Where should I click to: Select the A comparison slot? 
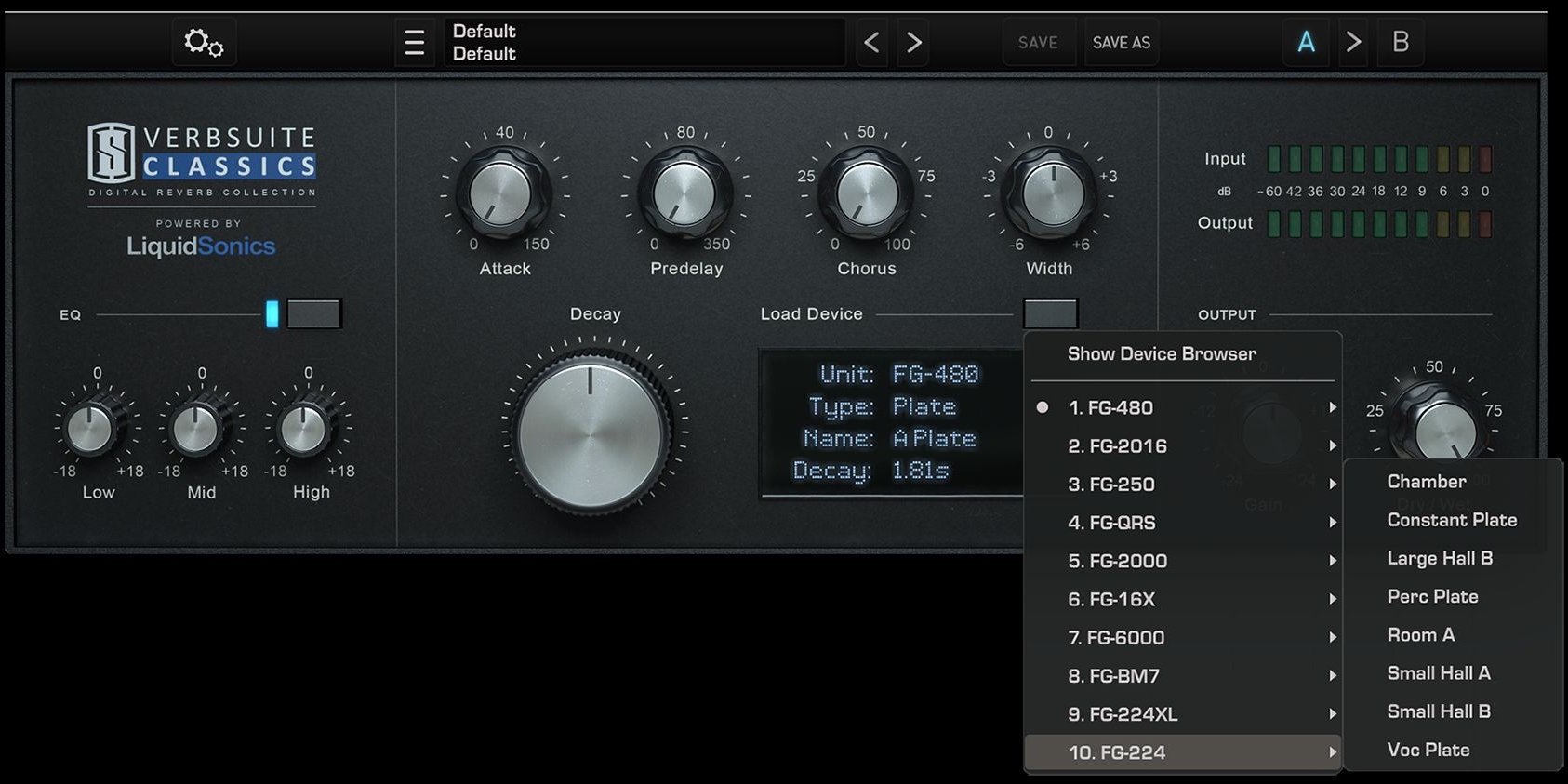coord(1306,42)
